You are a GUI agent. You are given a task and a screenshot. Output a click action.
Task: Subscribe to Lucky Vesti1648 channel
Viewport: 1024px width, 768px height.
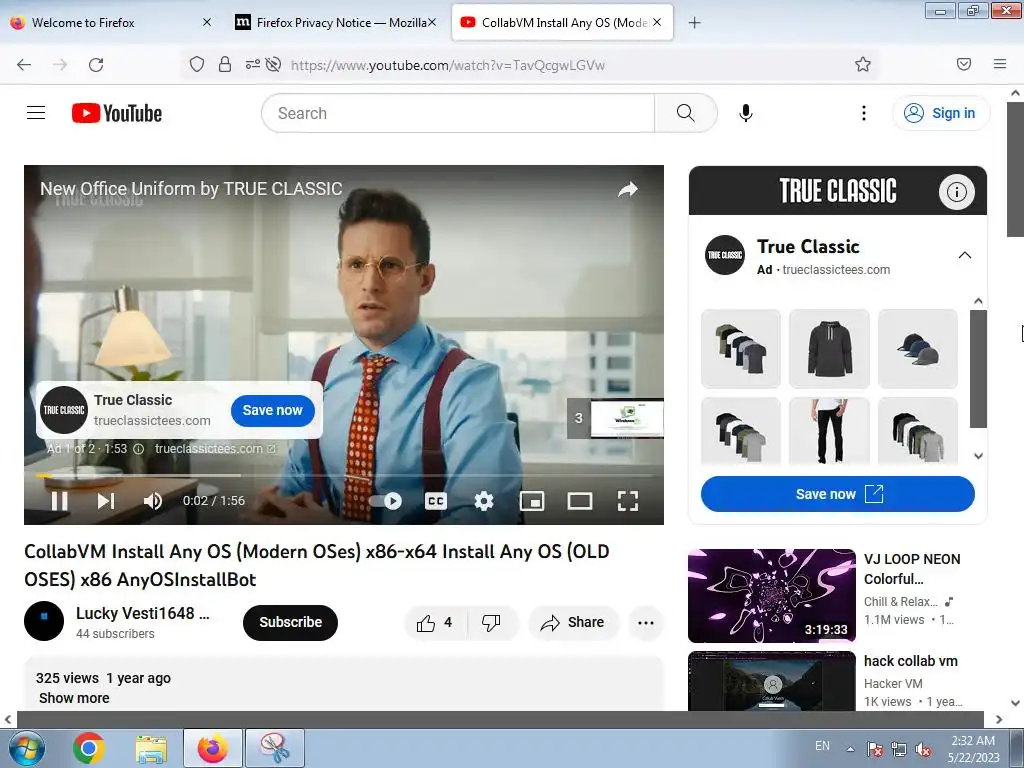(x=290, y=622)
